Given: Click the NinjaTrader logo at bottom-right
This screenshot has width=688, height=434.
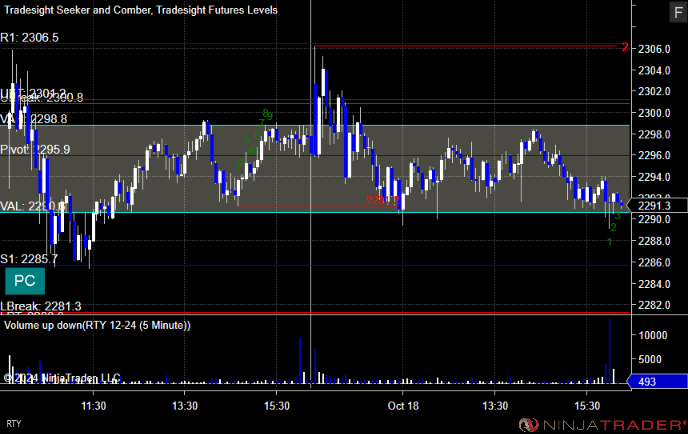Looking at the screenshot, I should tap(602, 425).
